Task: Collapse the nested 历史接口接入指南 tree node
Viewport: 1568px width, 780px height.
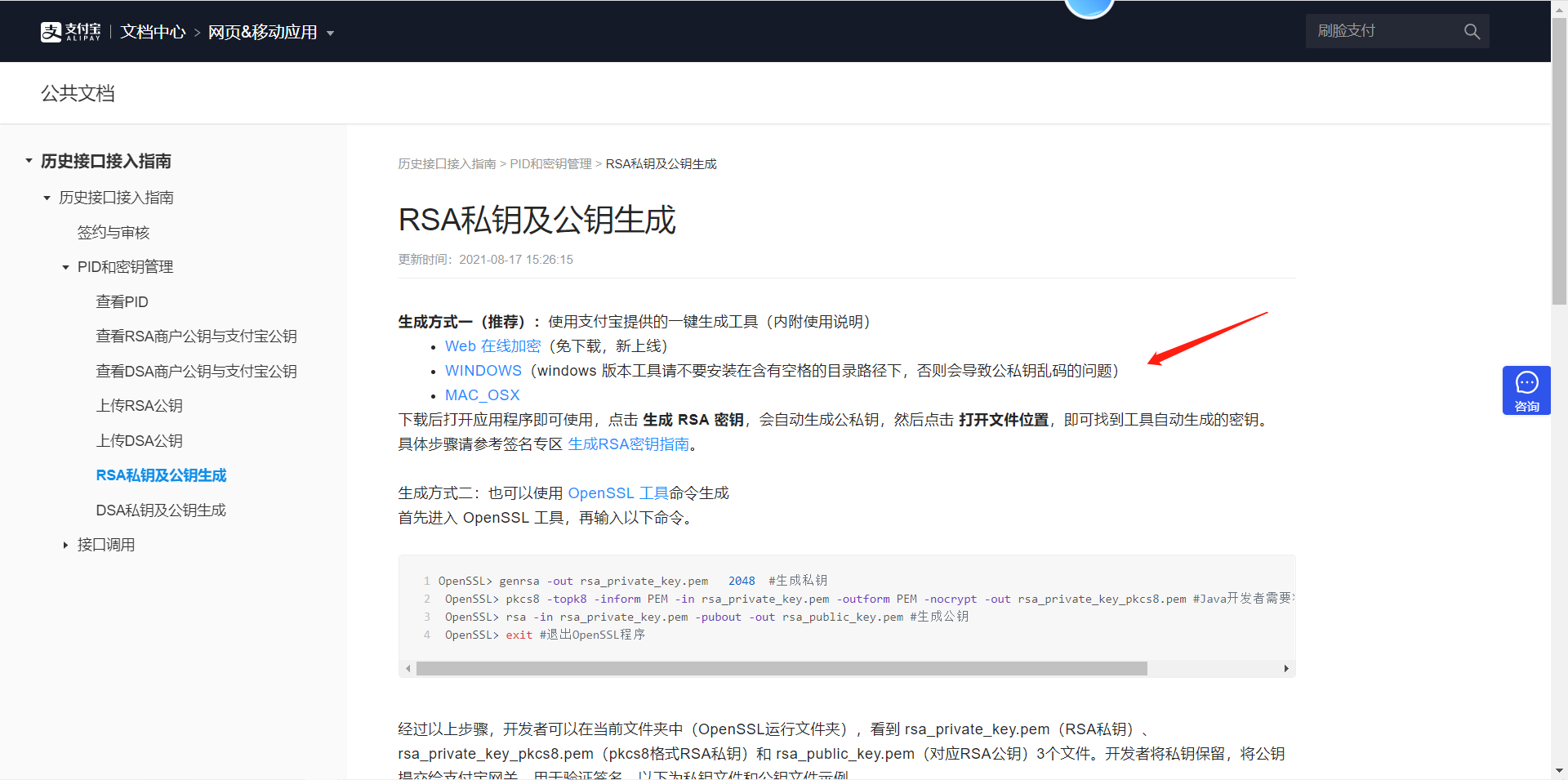Action: 47,198
